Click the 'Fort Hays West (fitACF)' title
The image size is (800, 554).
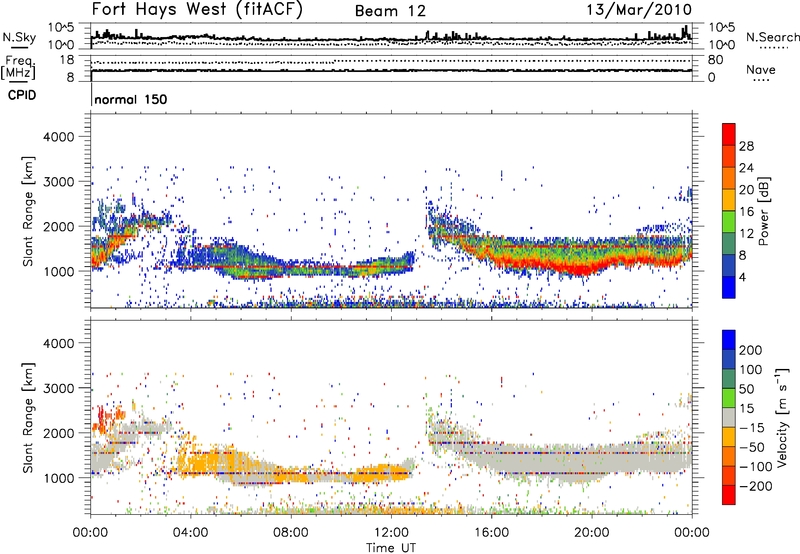(x=197, y=10)
